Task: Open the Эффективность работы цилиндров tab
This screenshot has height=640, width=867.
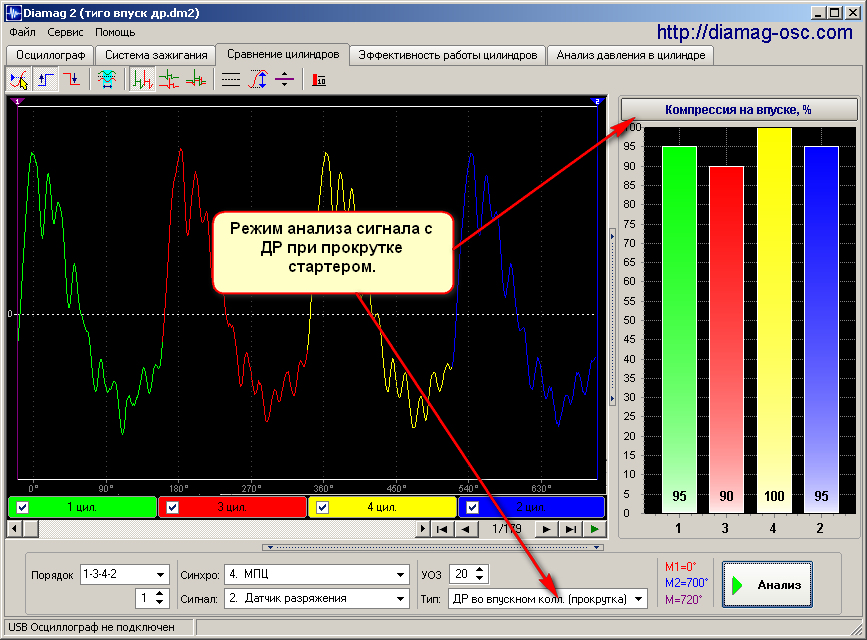Action: [x=448, y=55]
